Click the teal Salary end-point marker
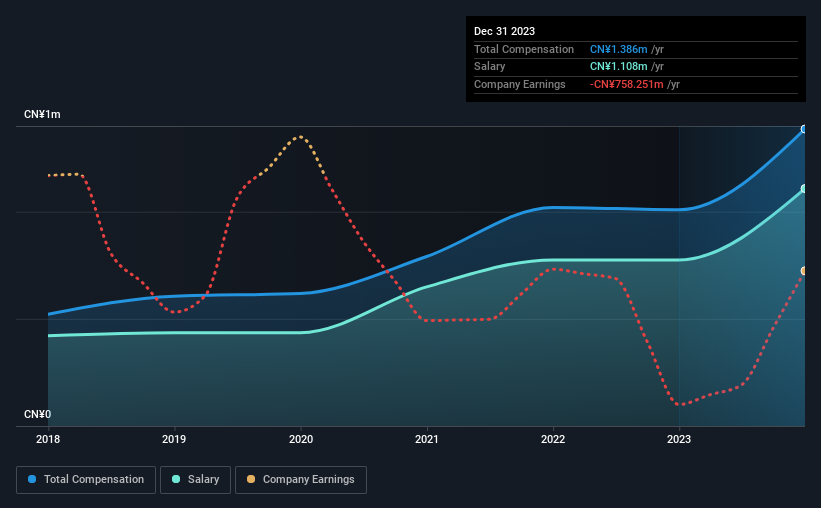This screenshot has height=508, width=821. tap(804, 189)
